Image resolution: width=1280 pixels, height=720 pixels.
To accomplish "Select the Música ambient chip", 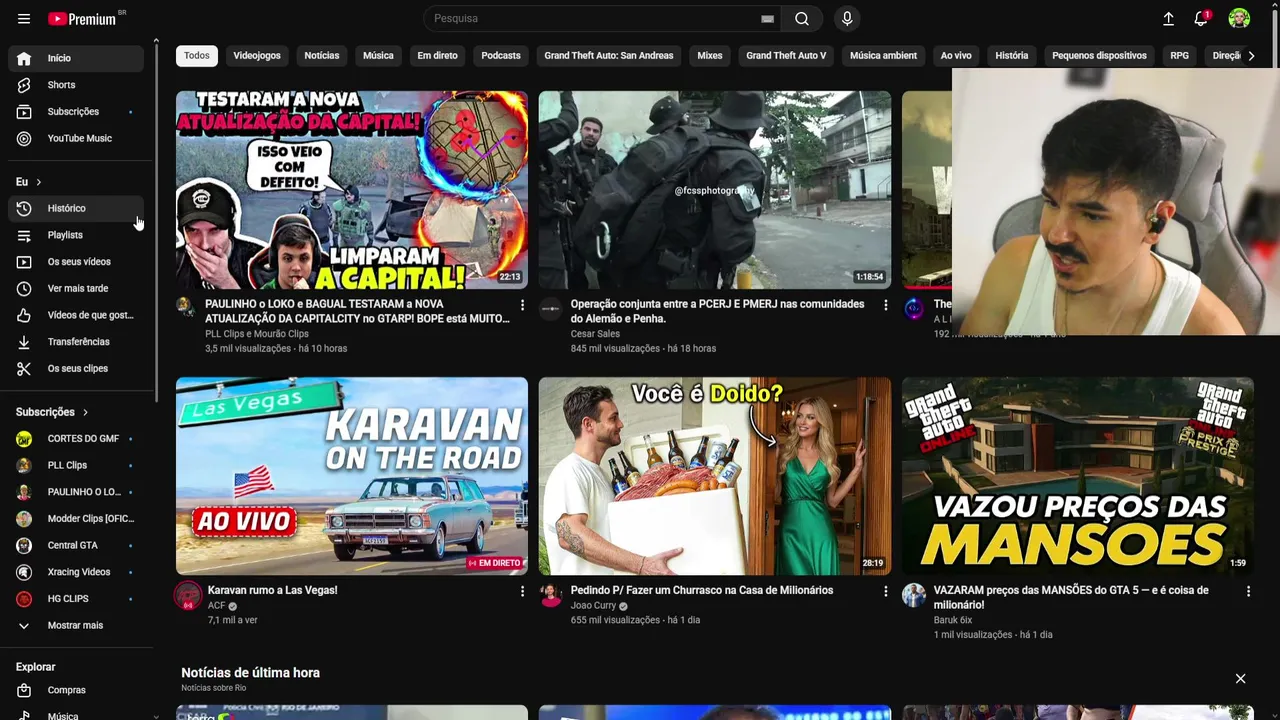I will click(883, 56).
